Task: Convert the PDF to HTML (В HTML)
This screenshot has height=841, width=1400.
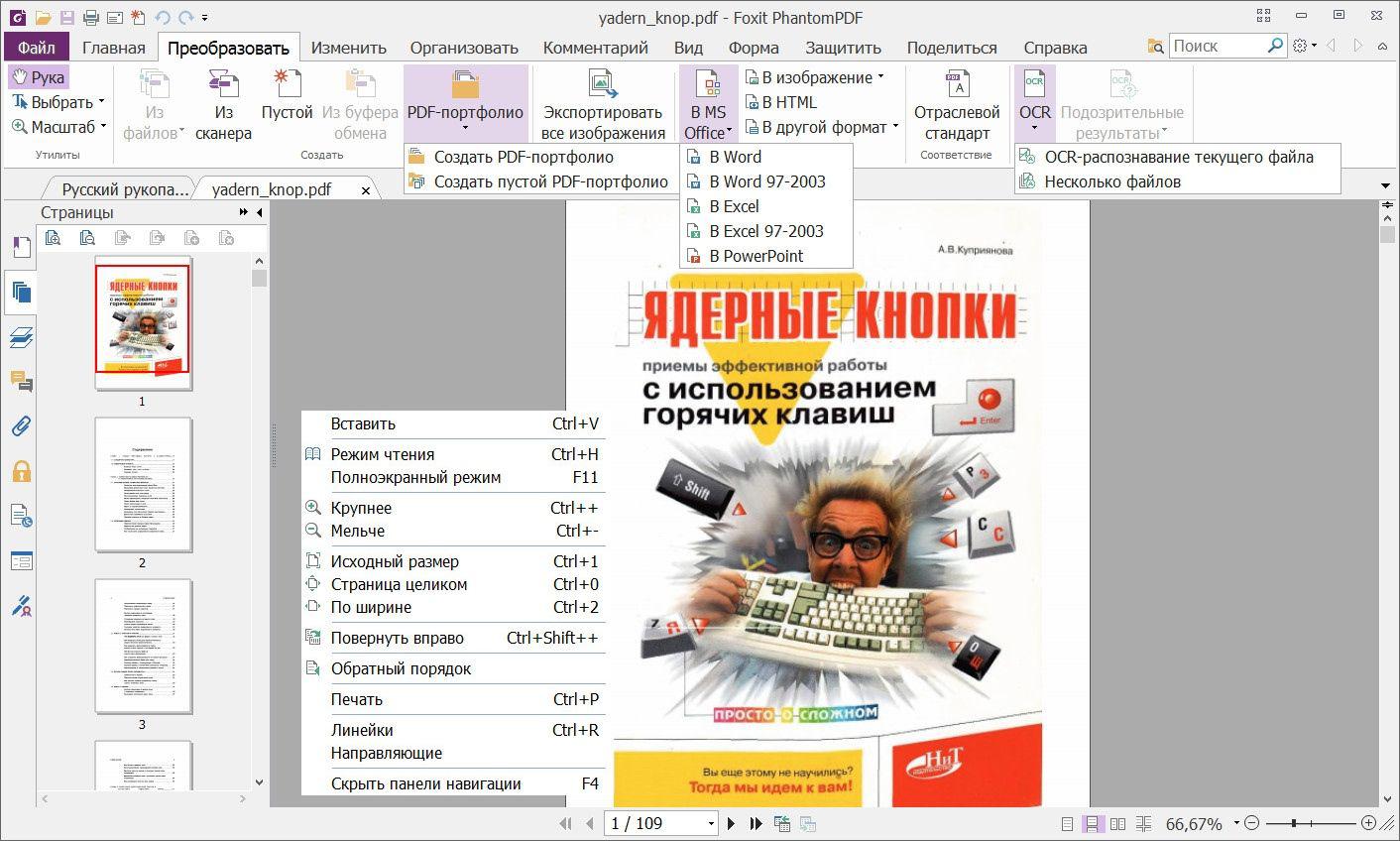Action: pyautogui.click(x=780, y=102)
